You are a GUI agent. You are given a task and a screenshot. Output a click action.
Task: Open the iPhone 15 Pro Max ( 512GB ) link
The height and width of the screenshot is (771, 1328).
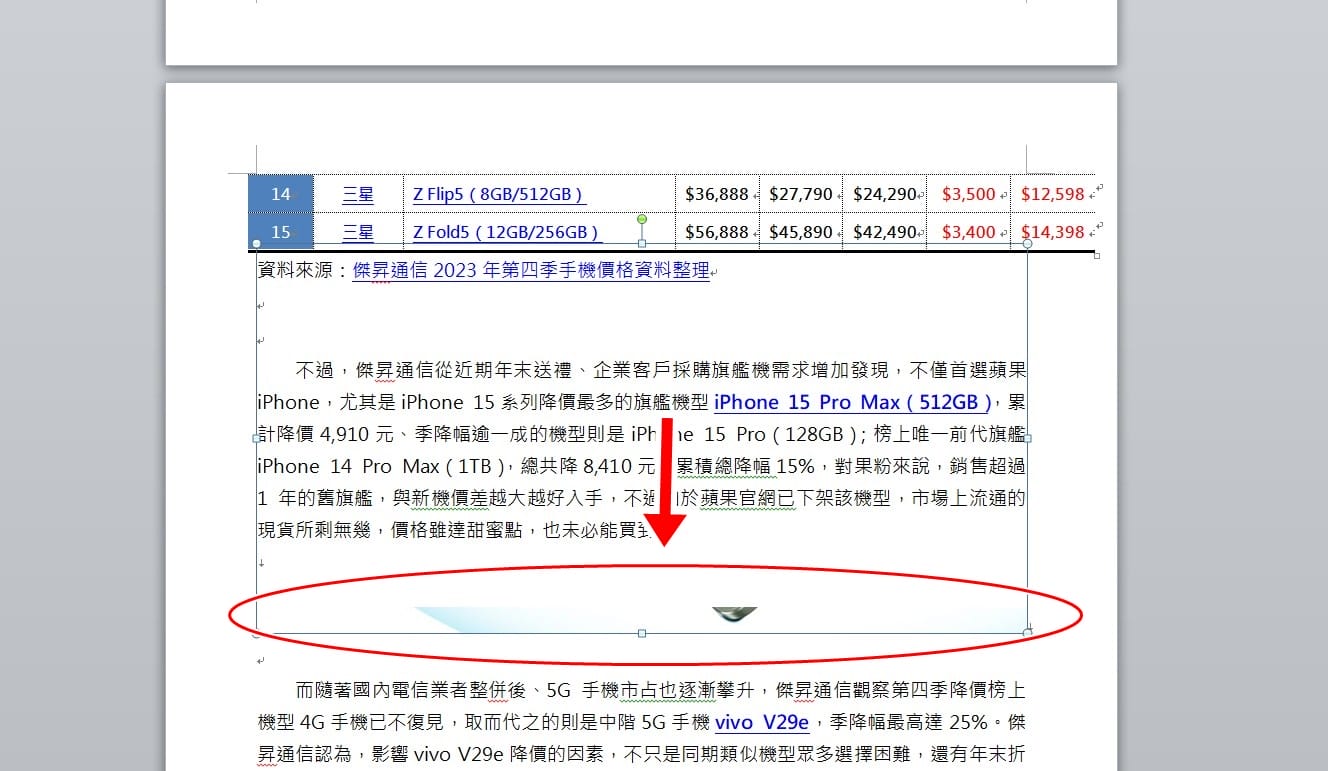click(x=852, y=402)
